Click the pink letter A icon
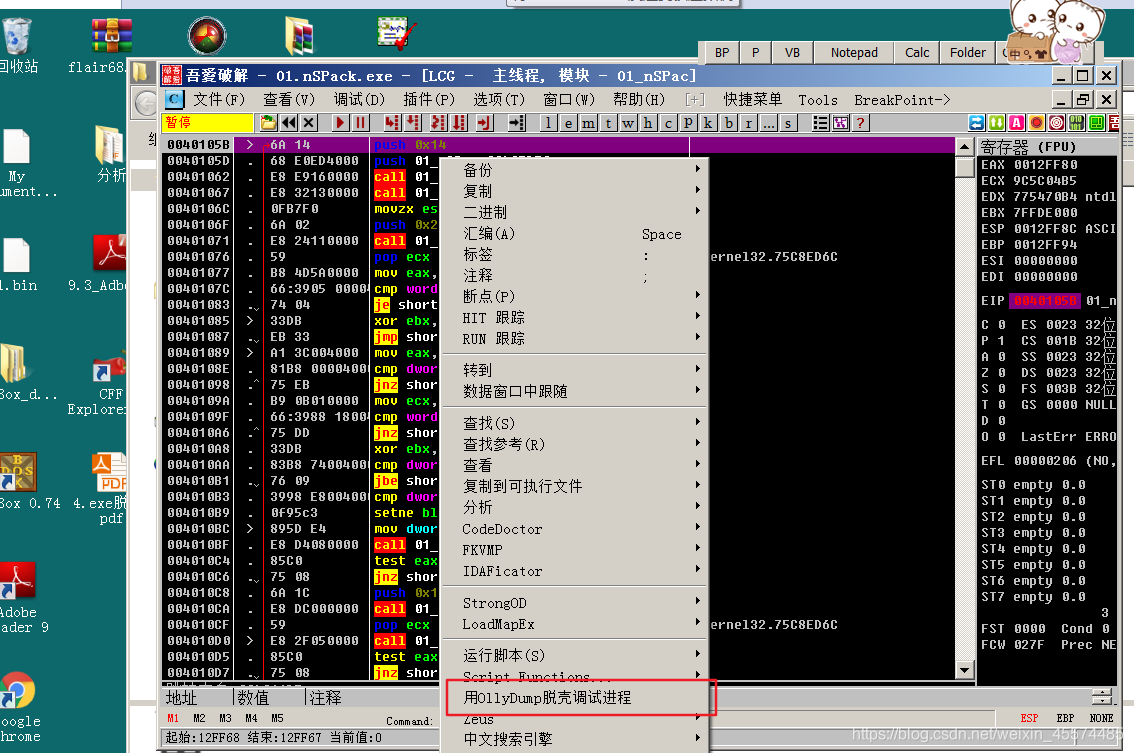 pyautogui.click(x=1016, y=123)
